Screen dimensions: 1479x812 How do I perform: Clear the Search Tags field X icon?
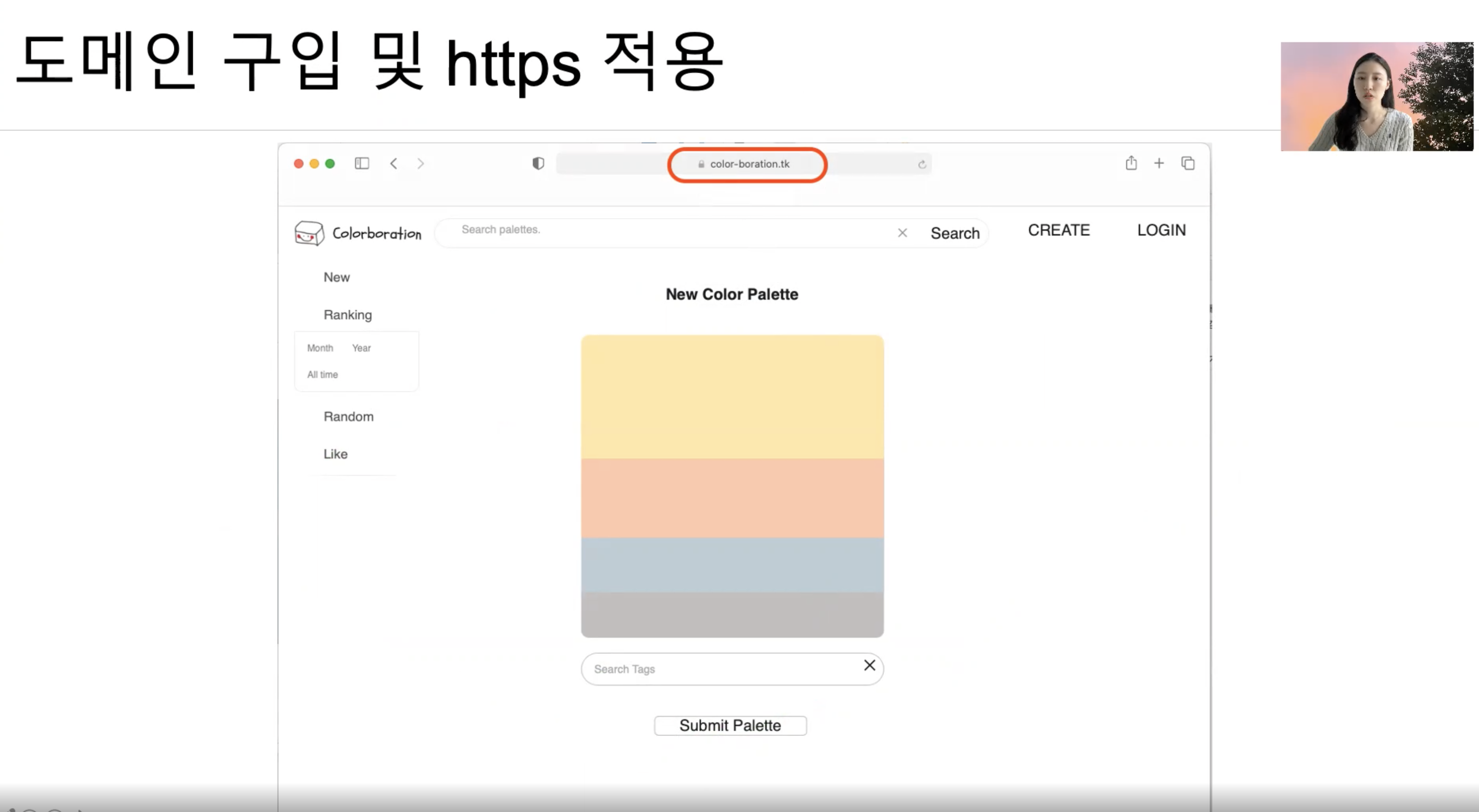pos(869,665)
